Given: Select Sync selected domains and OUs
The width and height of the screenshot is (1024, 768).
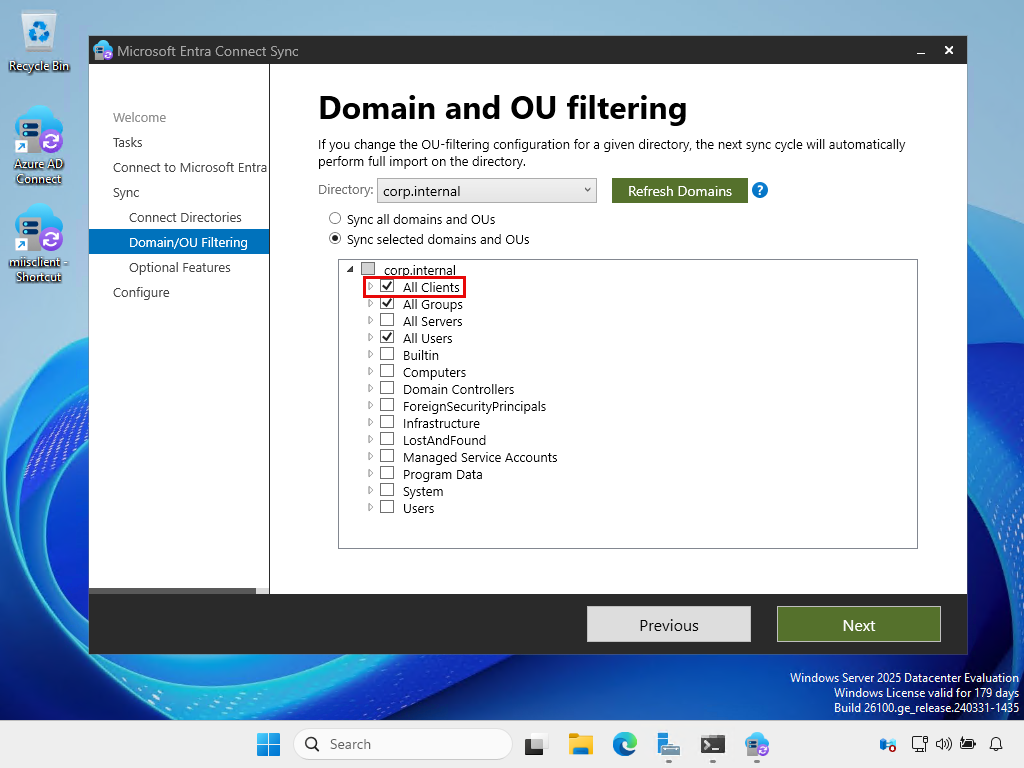Looking at the screenshot, I should coord(335,238).
